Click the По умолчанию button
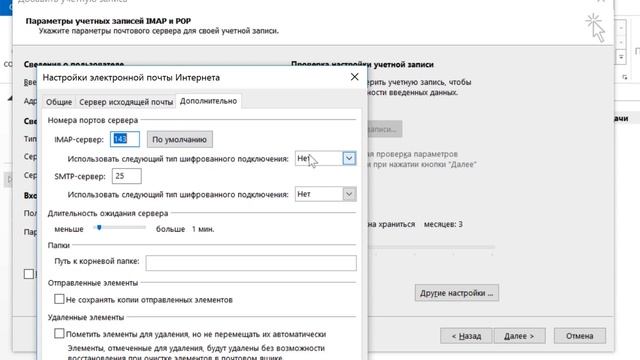Image resolution: width=640 pixels, height=360 pixels. click(x=180, y=139)
